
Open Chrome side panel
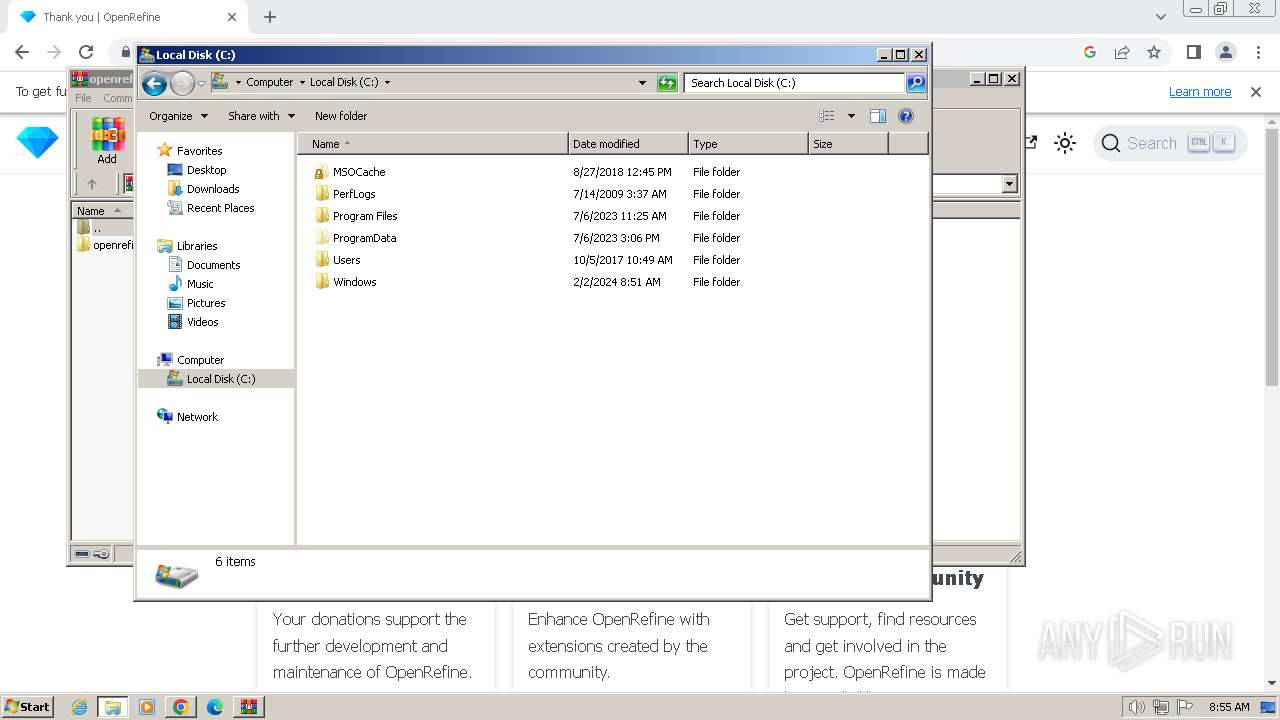tap(1193, 52)
